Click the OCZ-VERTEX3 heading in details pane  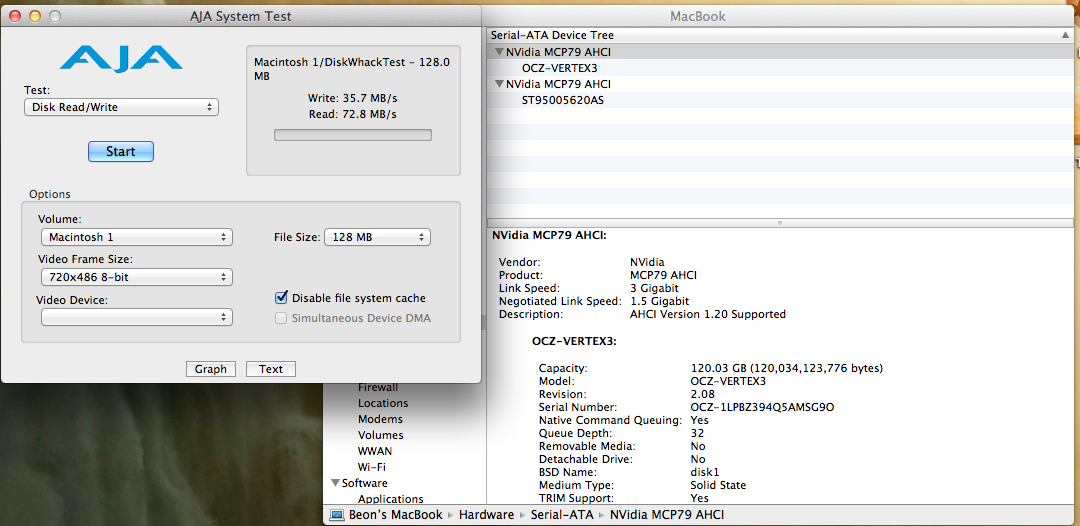574,340
